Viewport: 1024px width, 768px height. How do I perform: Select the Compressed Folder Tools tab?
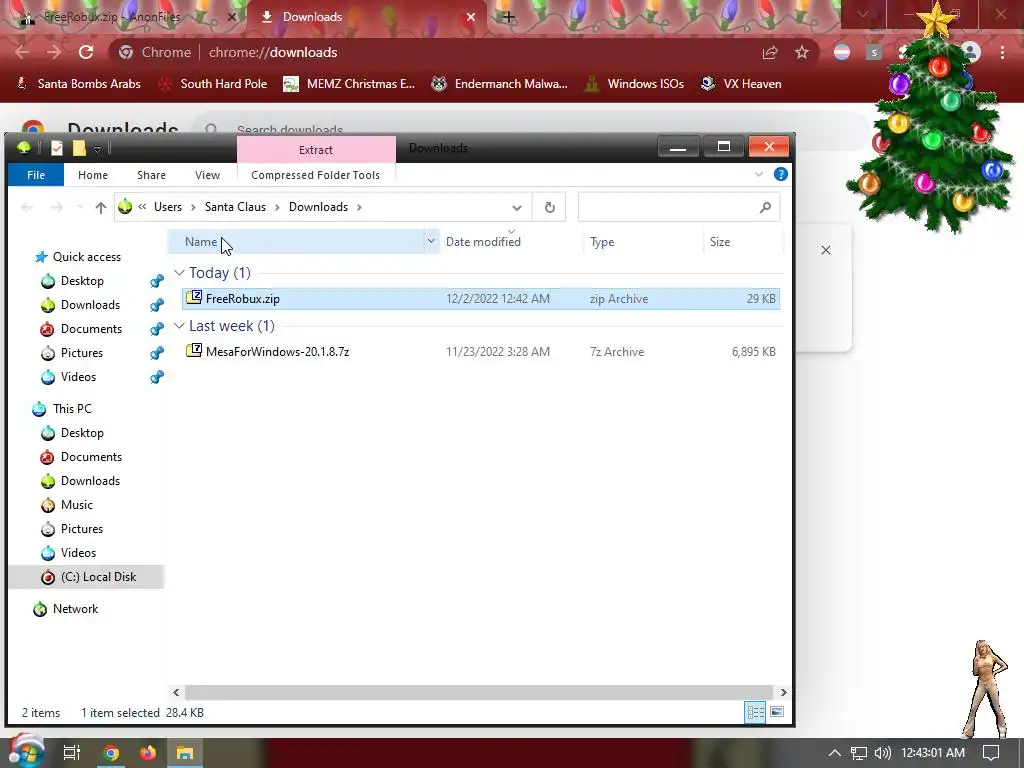tap(315, 175)
